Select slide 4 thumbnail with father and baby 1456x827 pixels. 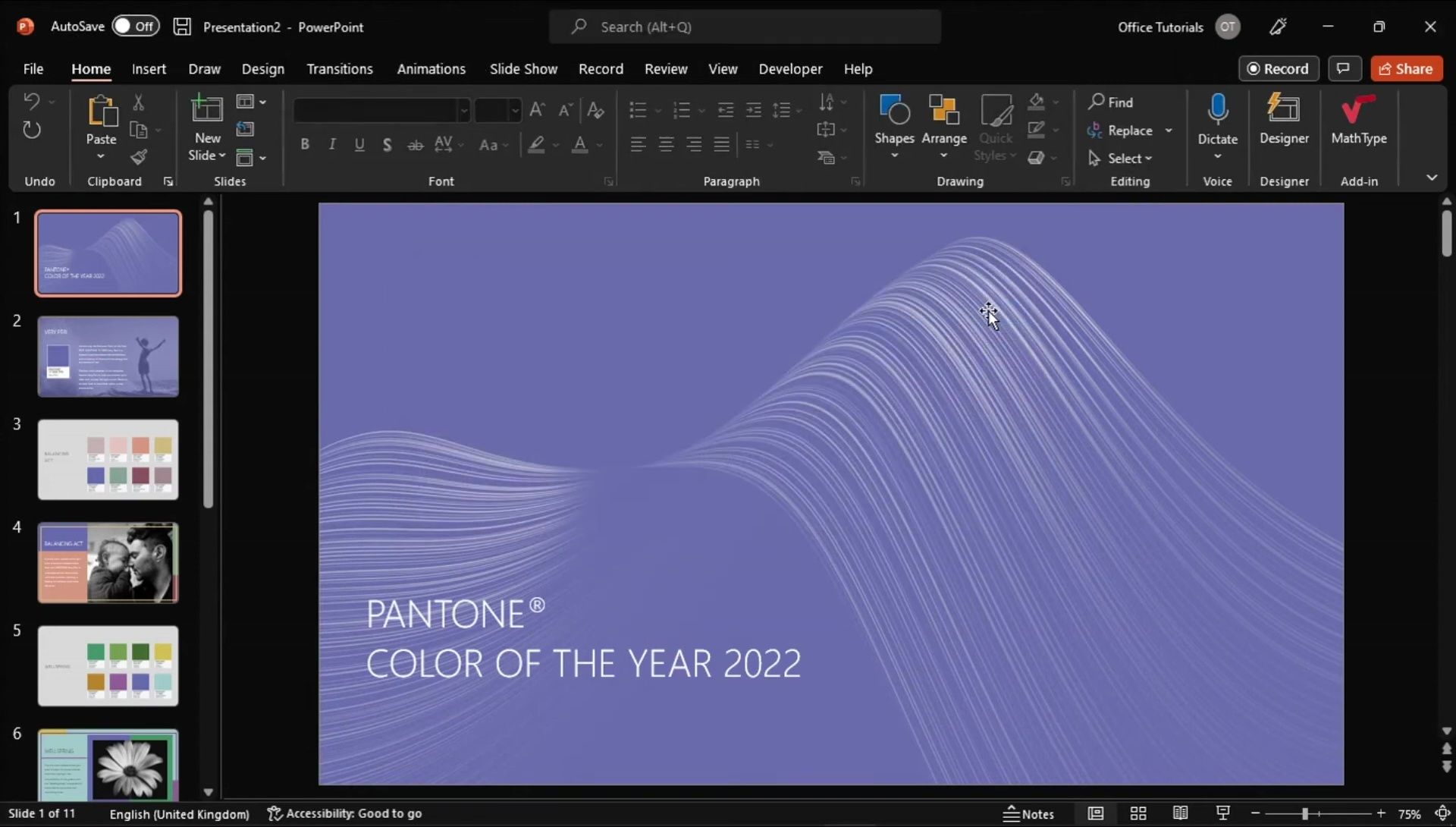(x=108, y=562)
